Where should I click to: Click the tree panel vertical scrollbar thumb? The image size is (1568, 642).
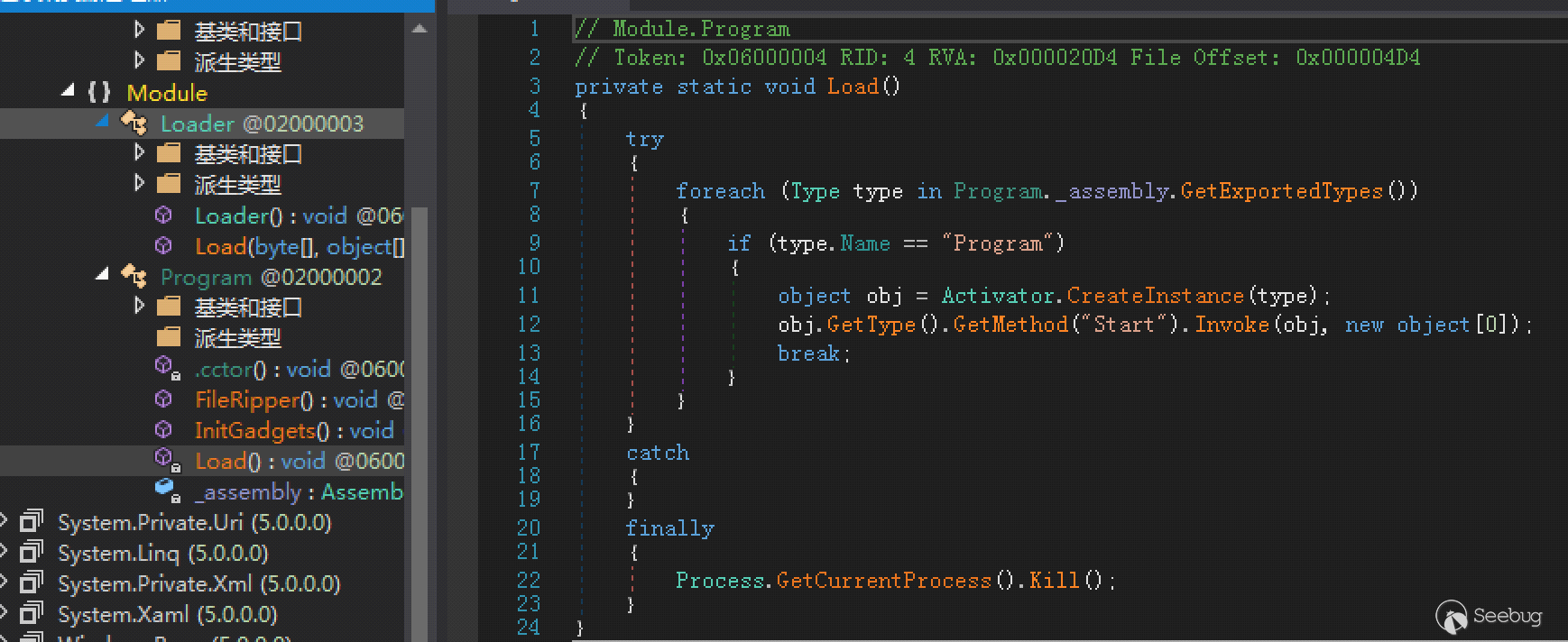coord(420,424)
